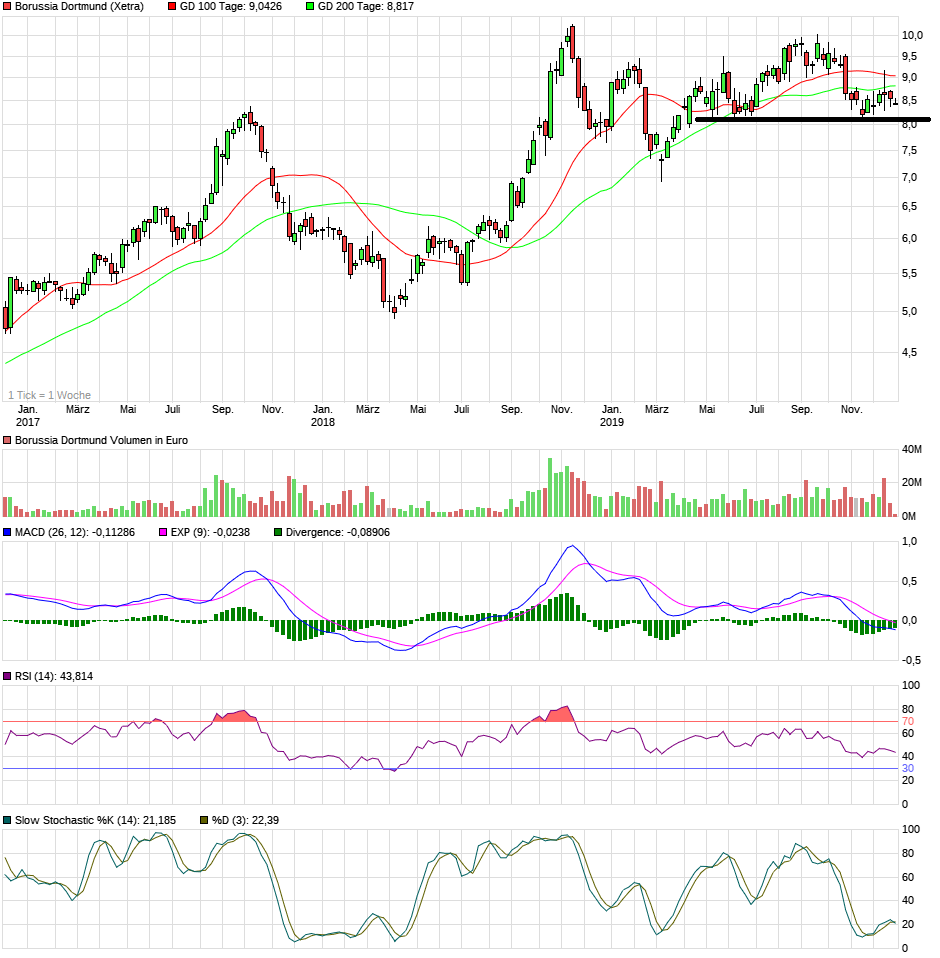The width and height of the screenshot is (940, 958).
Task: Click the Borussia Dortmund Volumen legend swatch
Action: [7, 441]
